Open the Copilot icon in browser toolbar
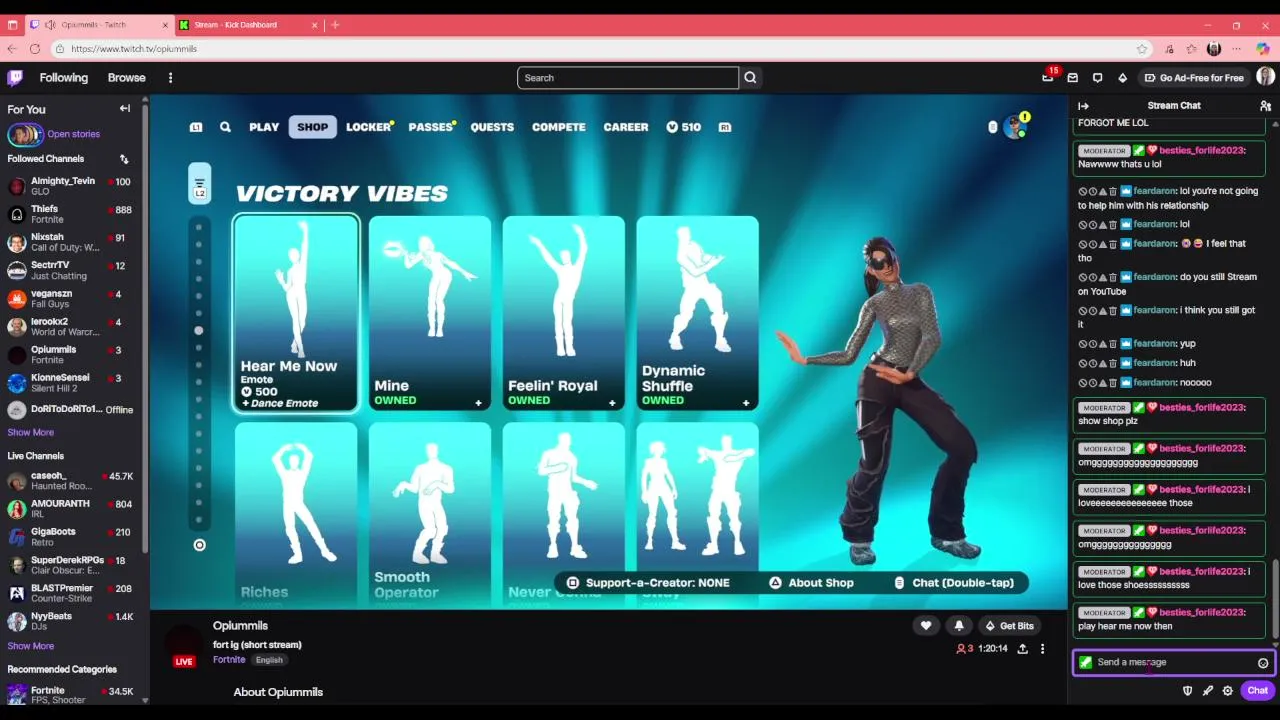The image size is (1280, 720). pyautogui.click(x=1263, y=49)
